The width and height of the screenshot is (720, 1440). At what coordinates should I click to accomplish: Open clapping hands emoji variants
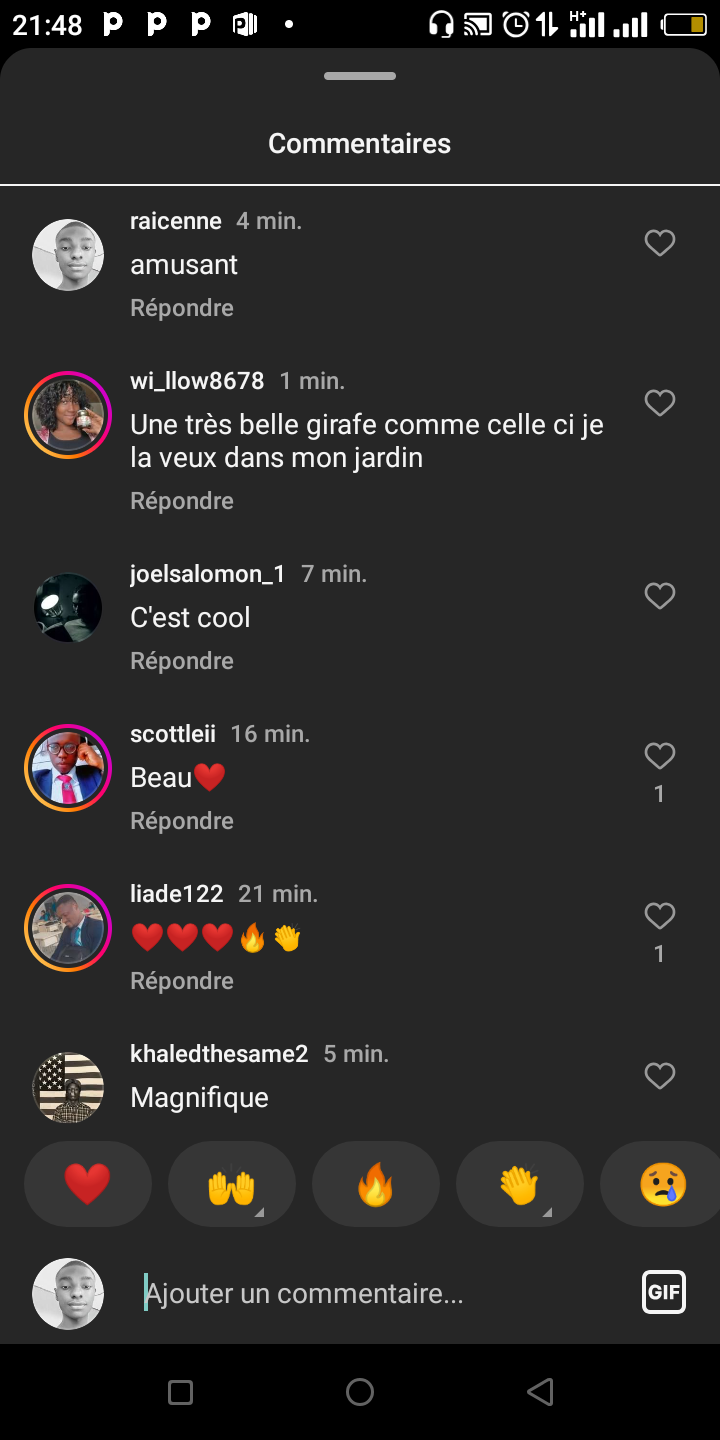click(x=520, y=1185)
